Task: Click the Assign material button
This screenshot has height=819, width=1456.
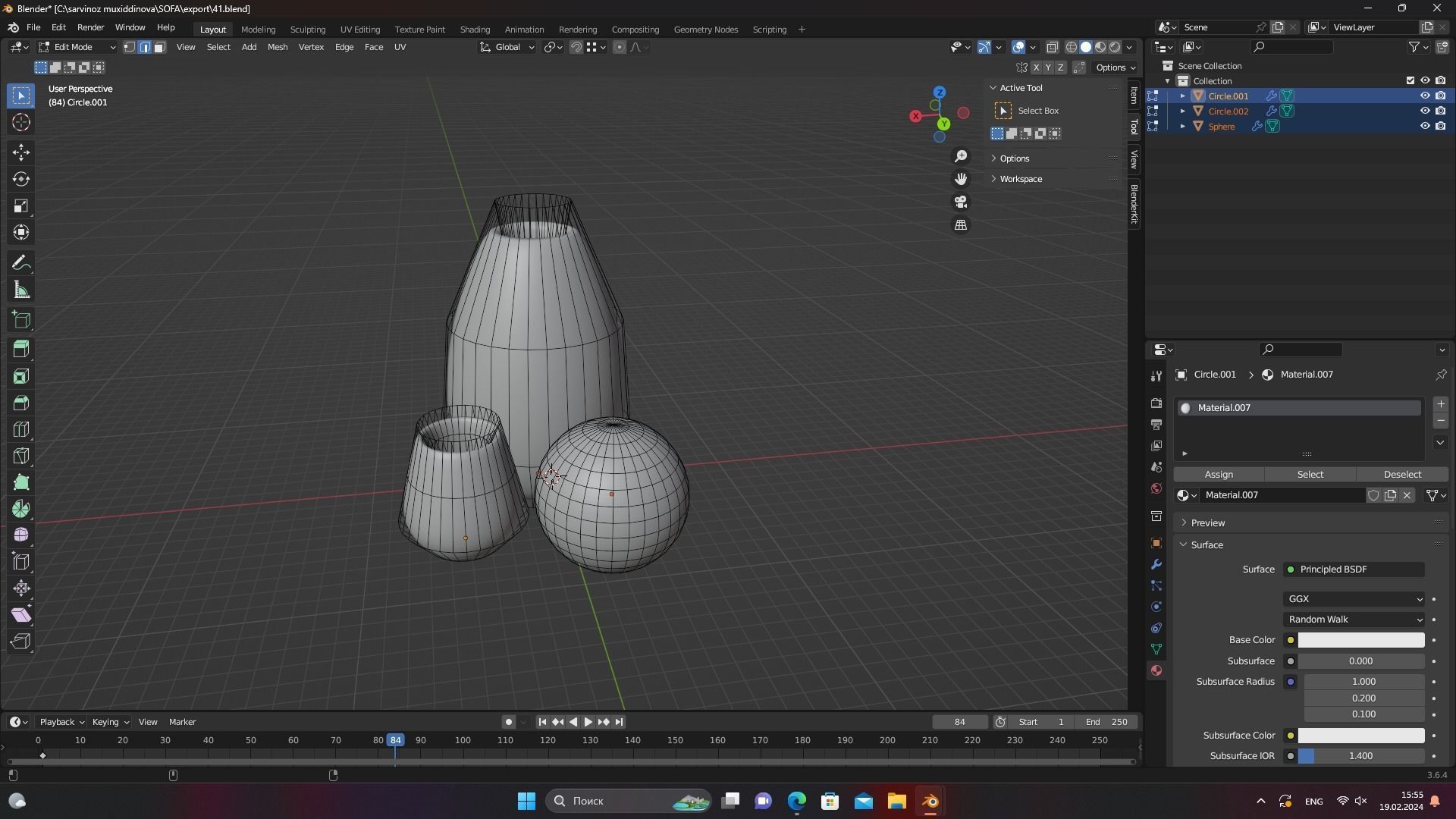Action: tap(1219, 475)
